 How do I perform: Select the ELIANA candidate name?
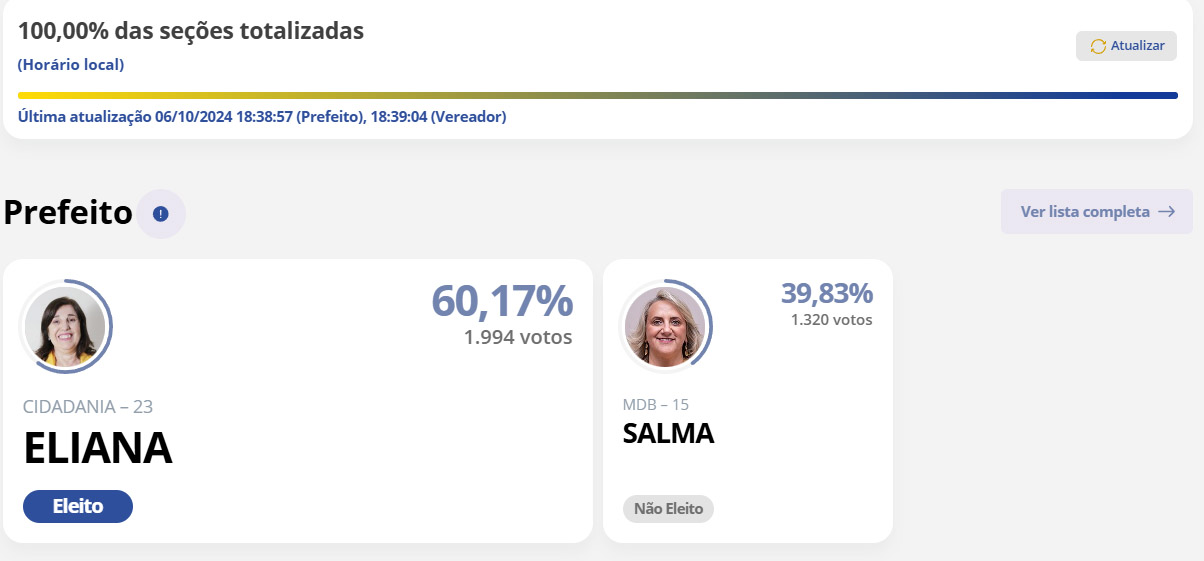98,449
